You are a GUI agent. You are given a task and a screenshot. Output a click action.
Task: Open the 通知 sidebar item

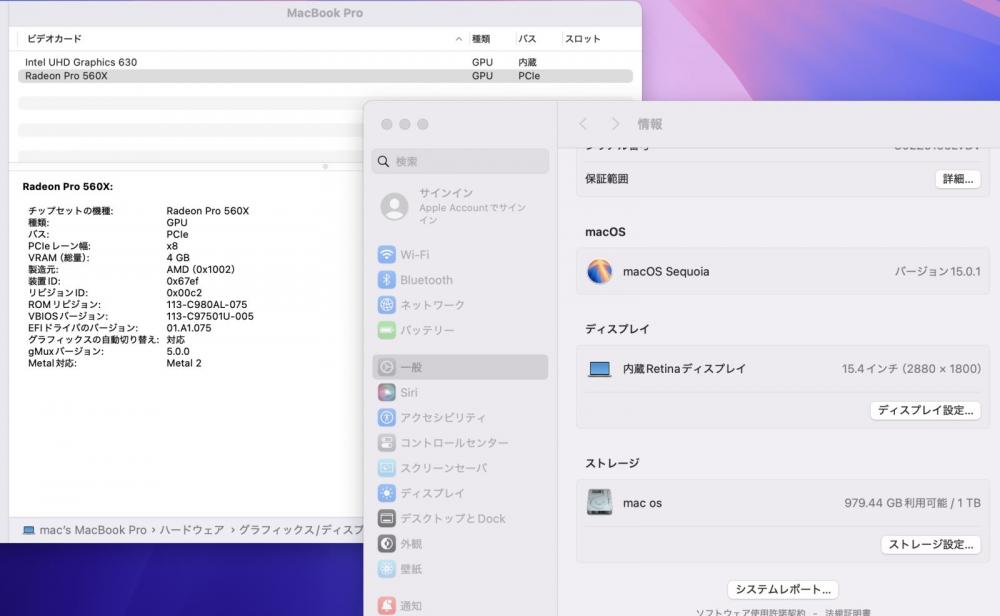pos(410,605)
